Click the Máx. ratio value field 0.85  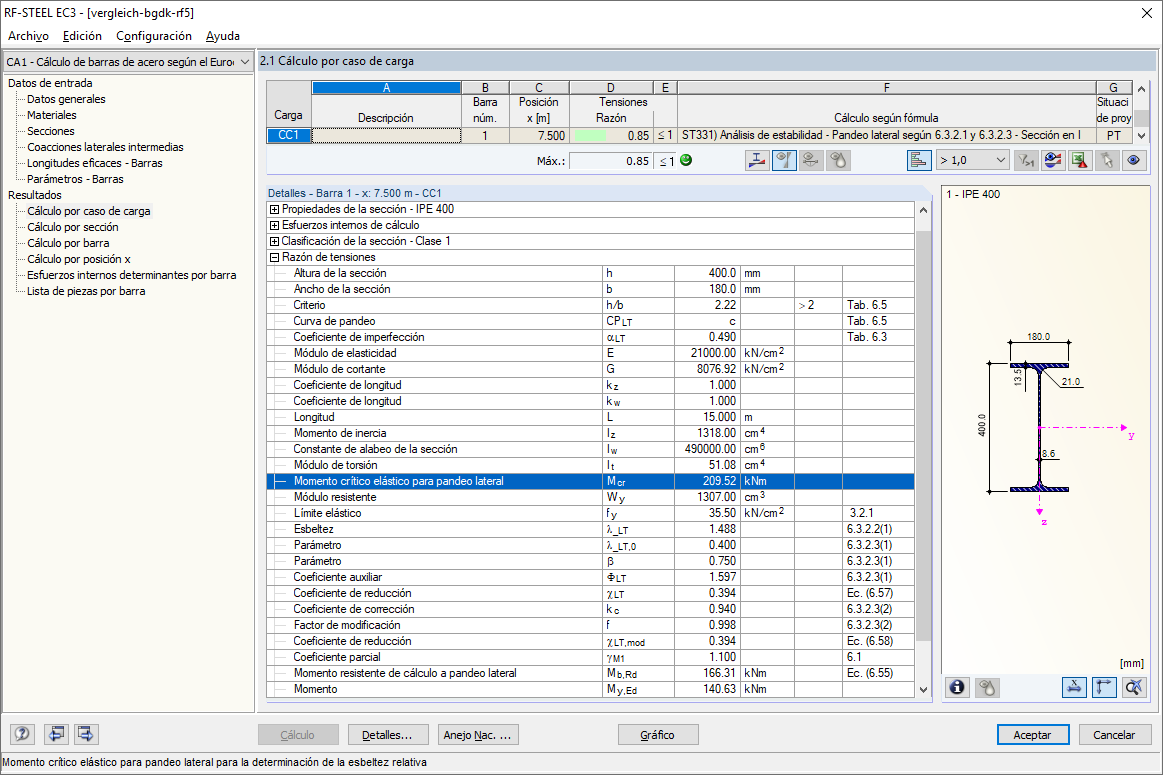pos(611,161)
